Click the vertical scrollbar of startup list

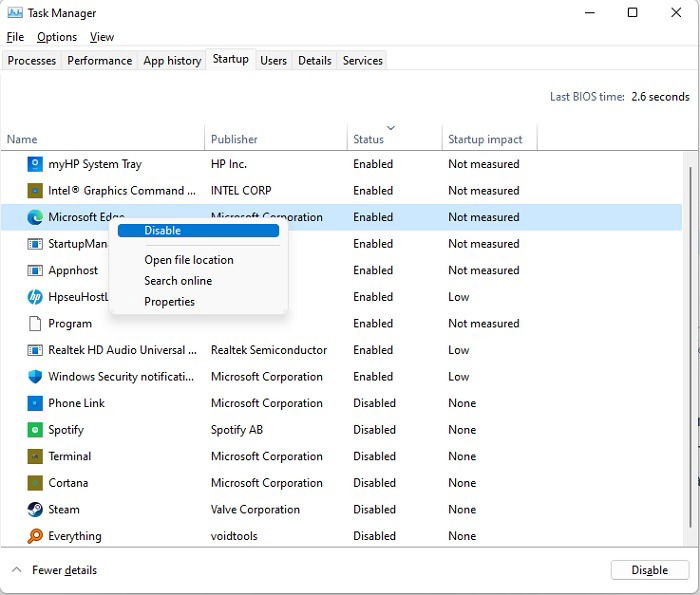(690, 348)
